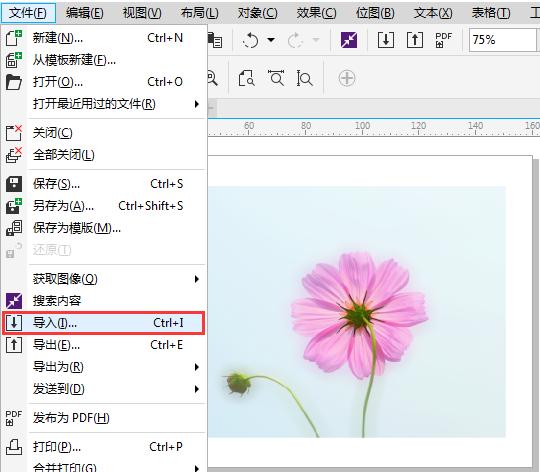540x472 pixels.
Task: Click the zoom to page height icon
Action: point(304,78)
